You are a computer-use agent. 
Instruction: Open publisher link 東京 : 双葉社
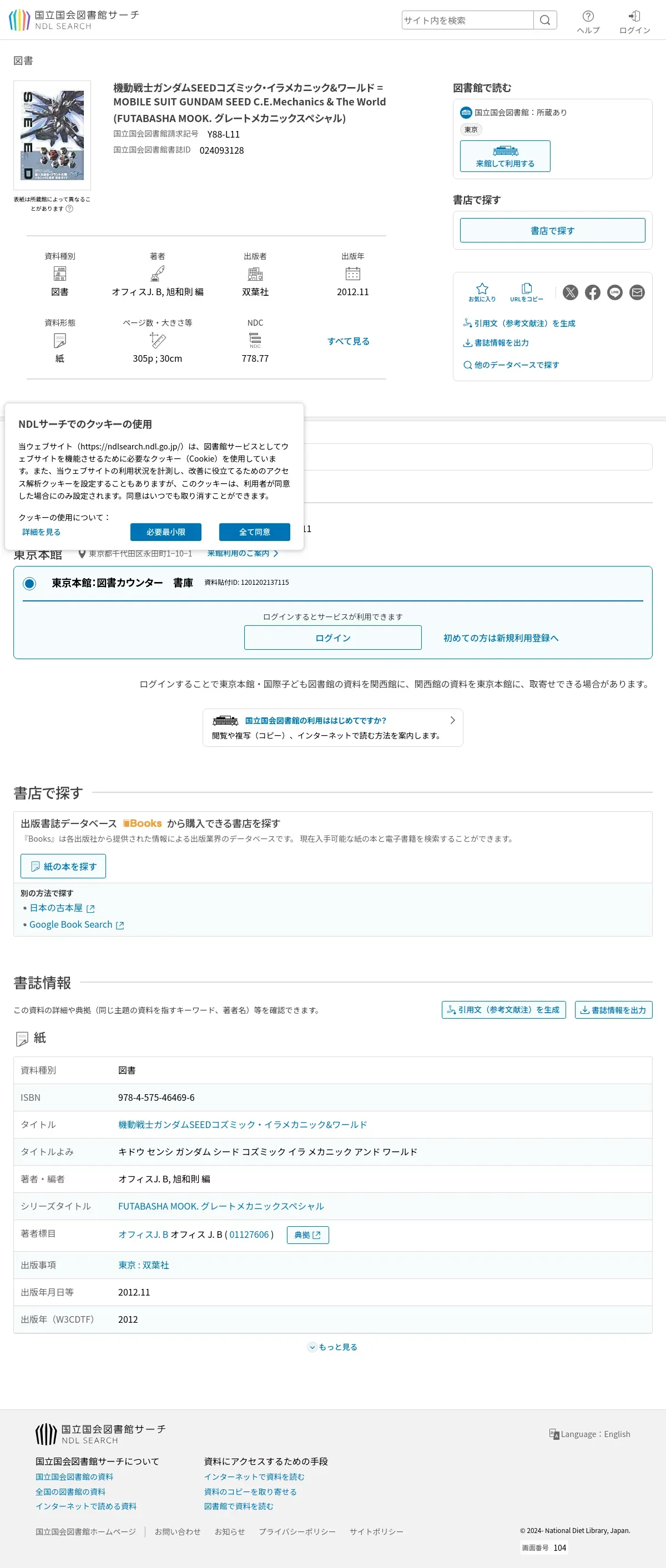[x=144, y=1265]
